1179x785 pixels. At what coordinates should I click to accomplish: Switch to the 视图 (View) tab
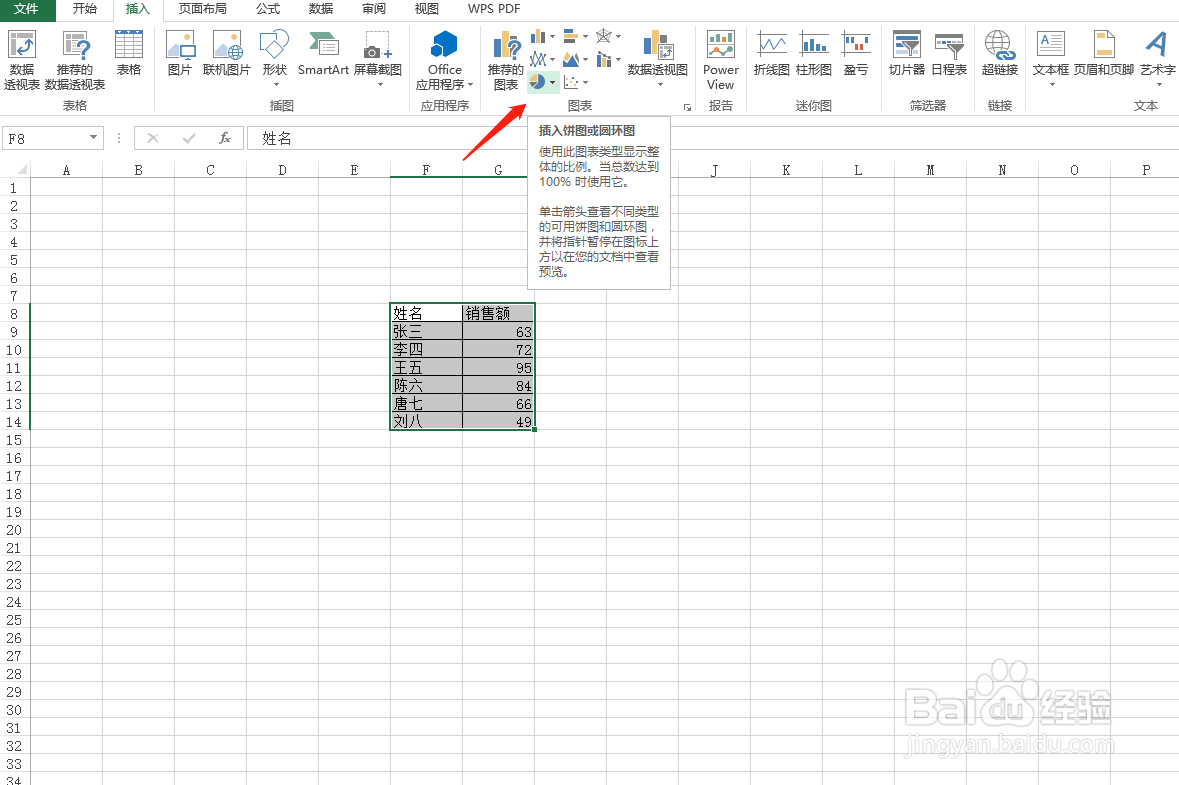coord(426,9)
